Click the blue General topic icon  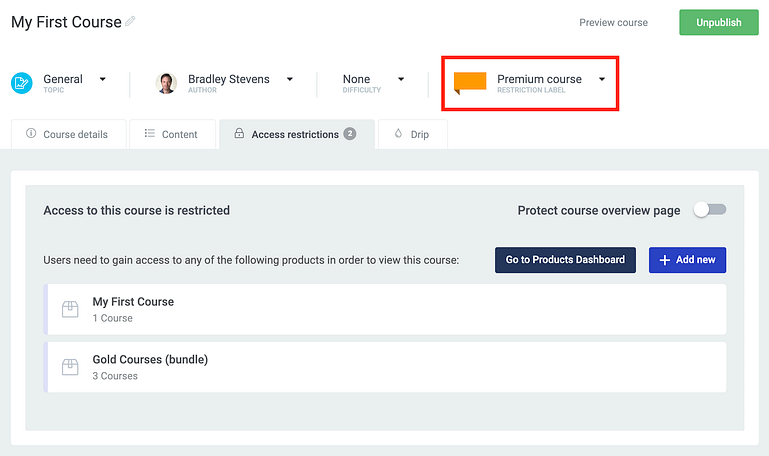22,83
